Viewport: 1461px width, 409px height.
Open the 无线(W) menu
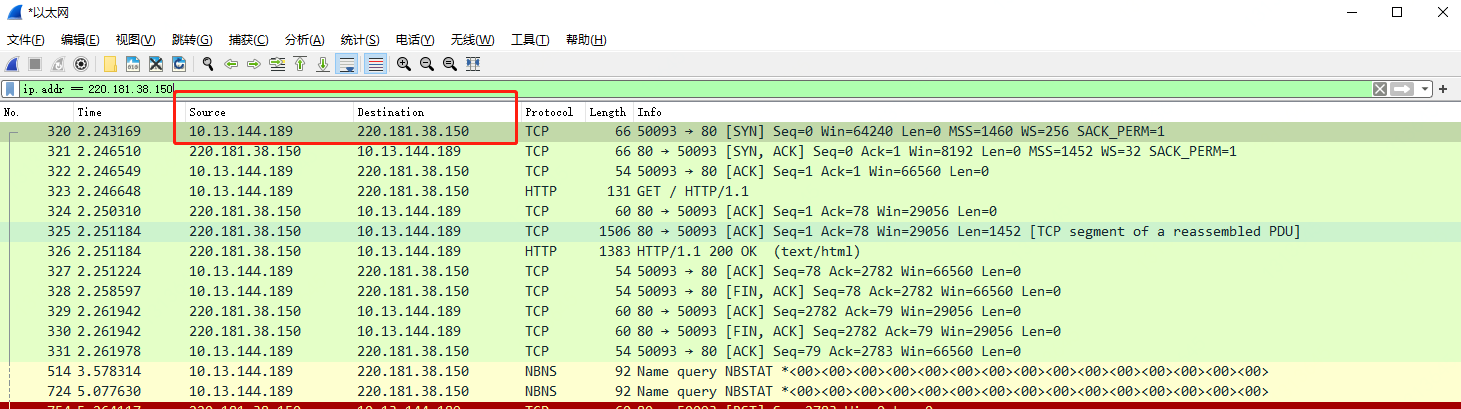pyautogui.click(x=472, y=40)
